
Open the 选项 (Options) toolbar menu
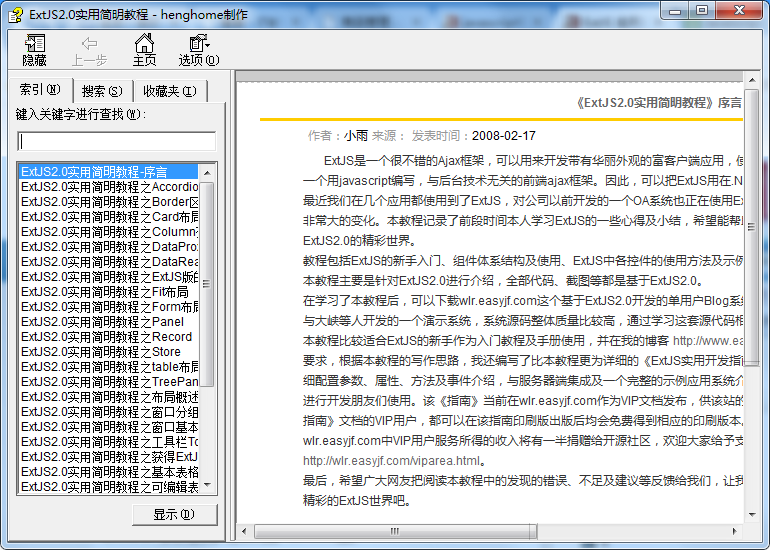198,49
